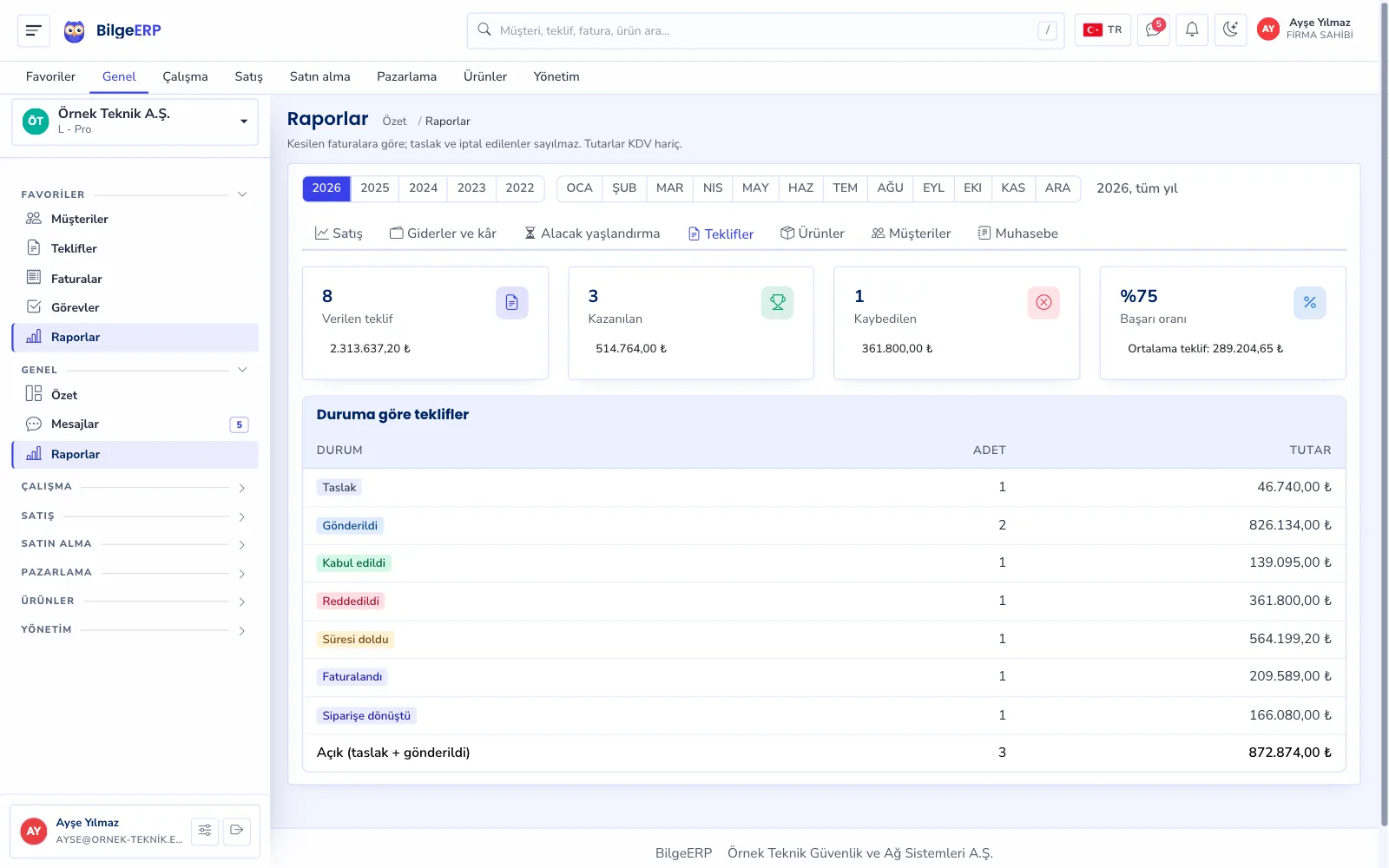Open the notifications bell
The width and height of the screenshot is (1389, 868).
click(1192, 30)
